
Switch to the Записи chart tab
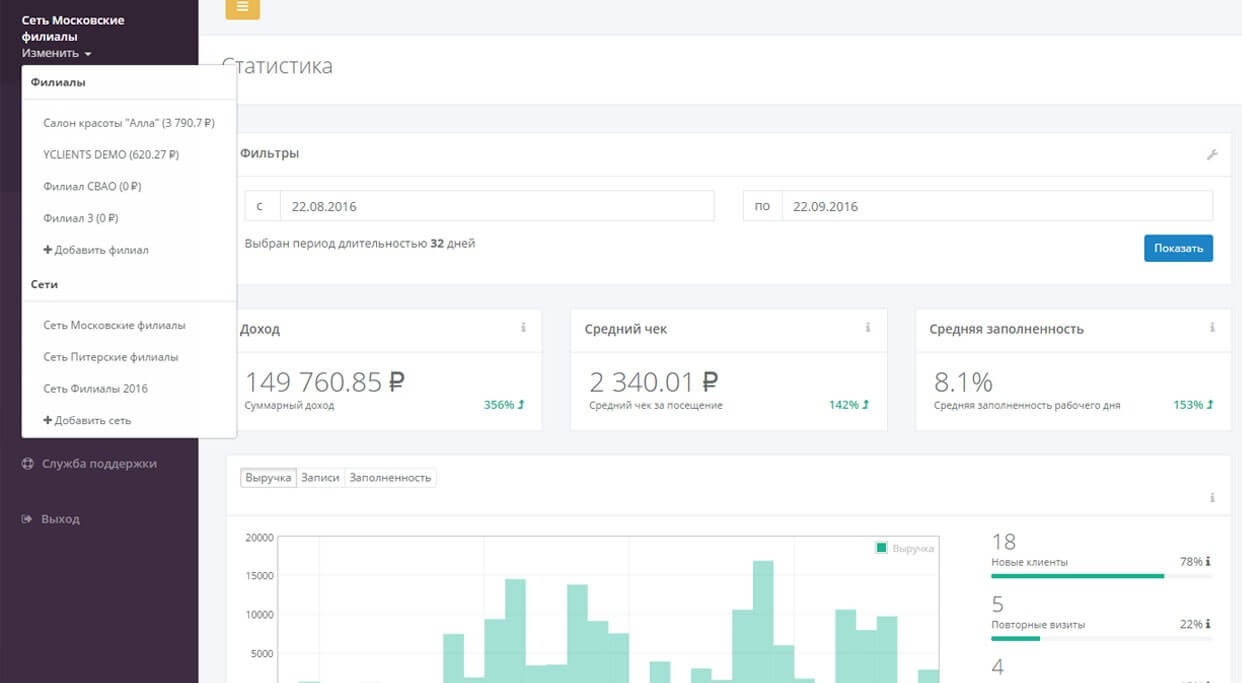[x=320, y=478]
